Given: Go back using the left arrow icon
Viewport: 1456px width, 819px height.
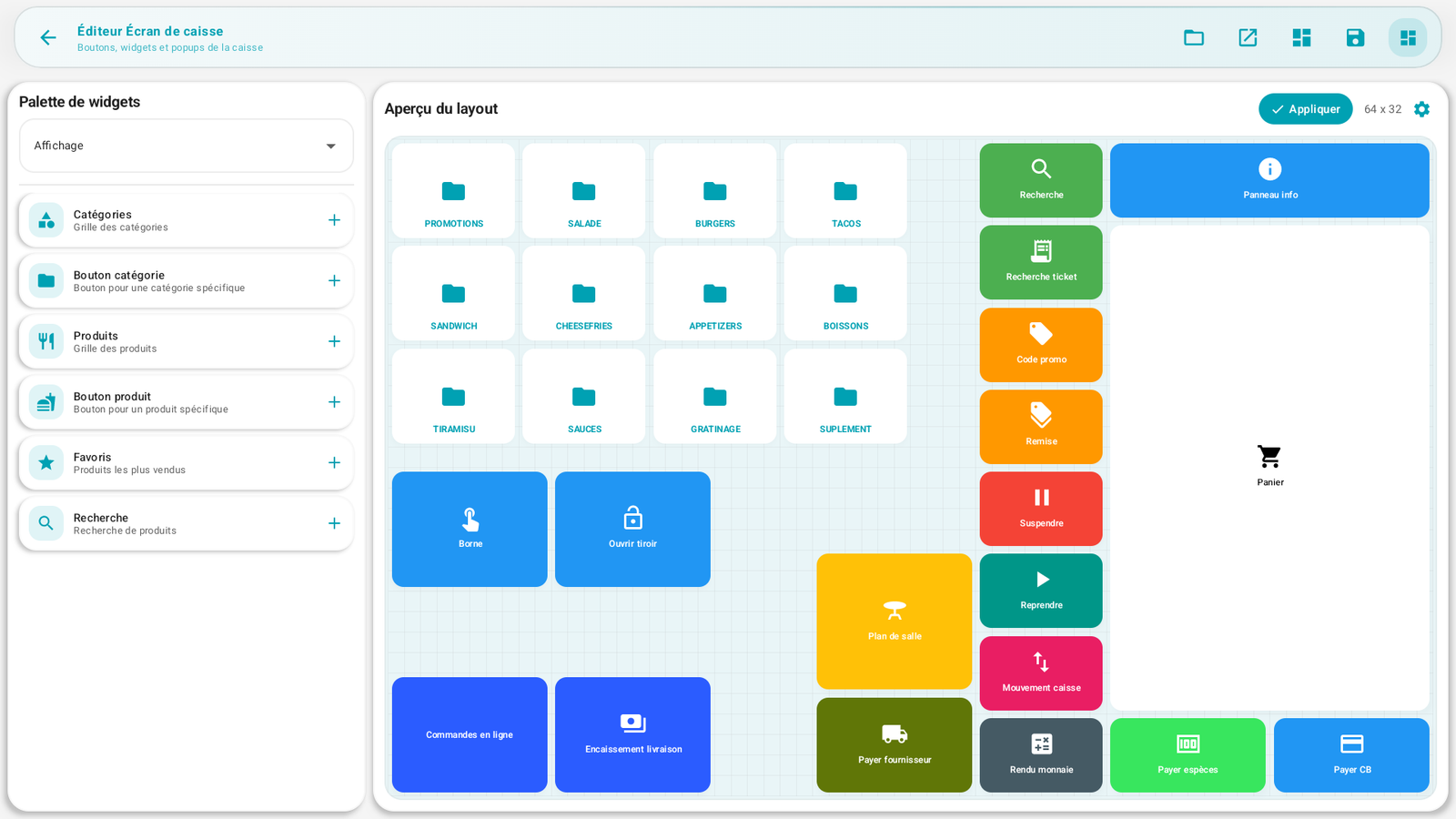Looking at the screenshot, I should [48, 37].
